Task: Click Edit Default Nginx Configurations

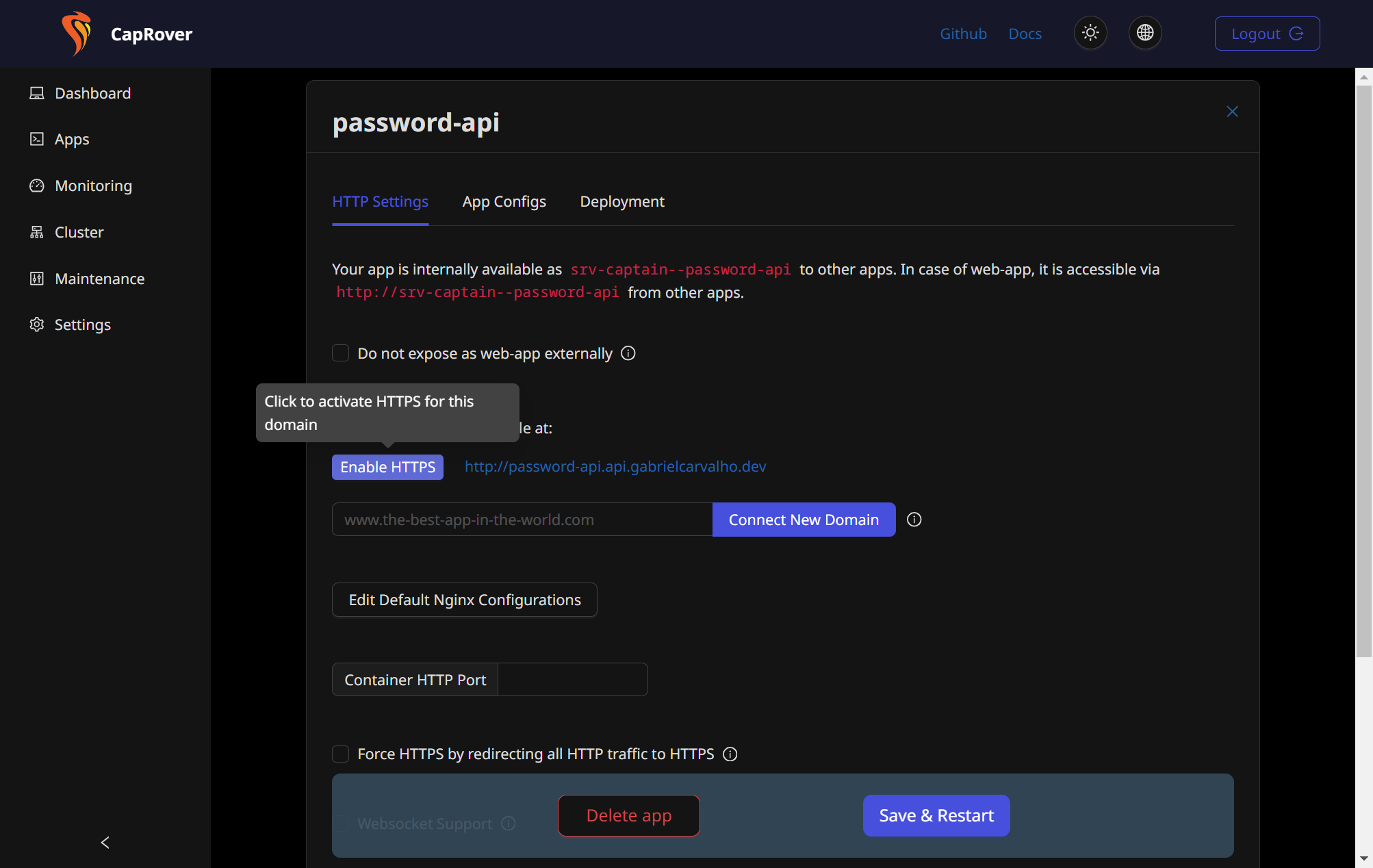Action: 464,600
